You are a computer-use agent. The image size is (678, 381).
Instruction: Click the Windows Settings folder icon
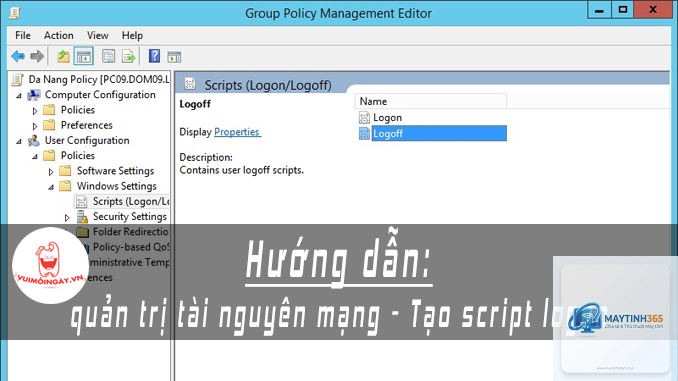tap(65, 186)
